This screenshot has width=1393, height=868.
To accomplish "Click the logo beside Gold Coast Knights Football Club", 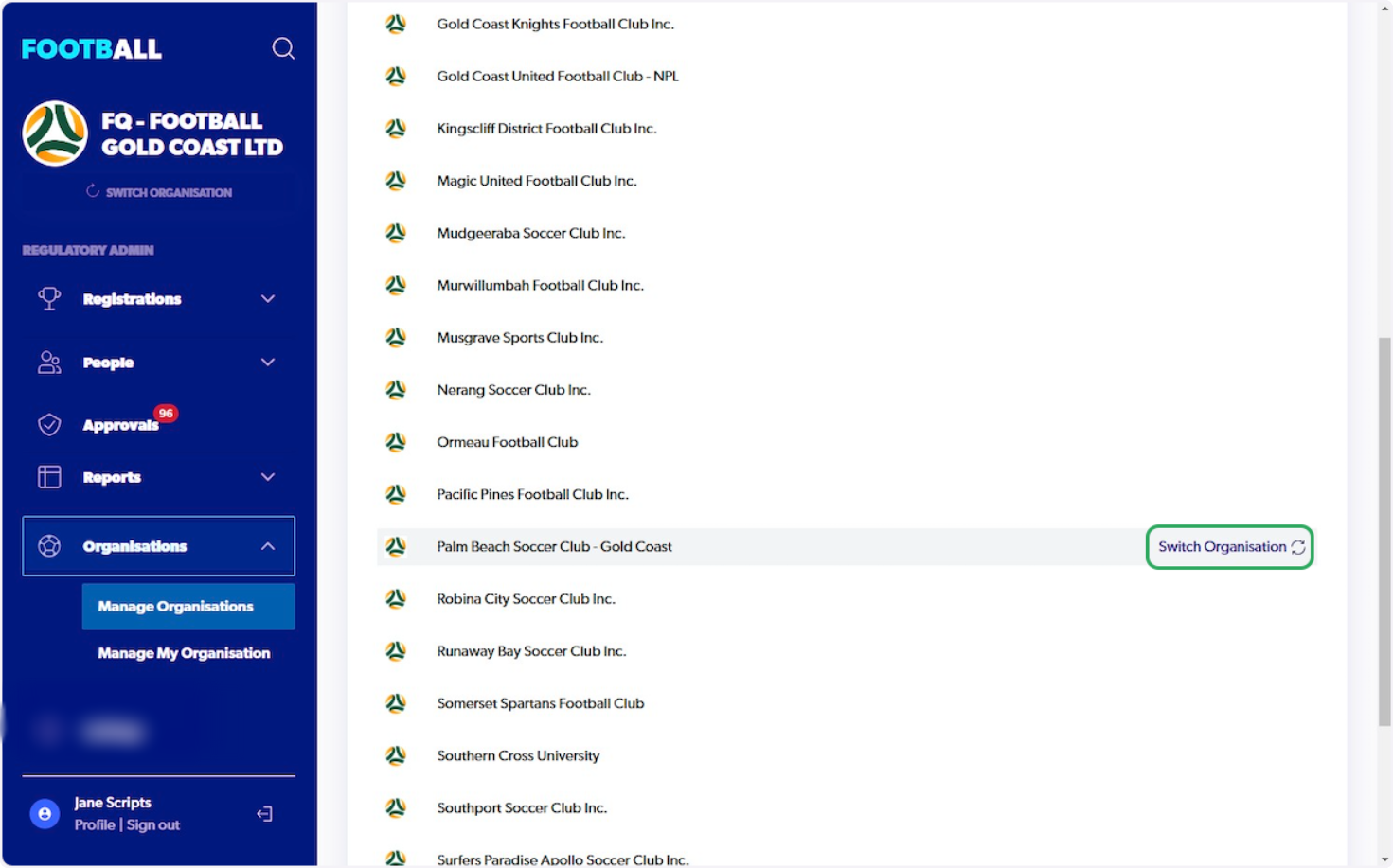I will coord(396,24).
